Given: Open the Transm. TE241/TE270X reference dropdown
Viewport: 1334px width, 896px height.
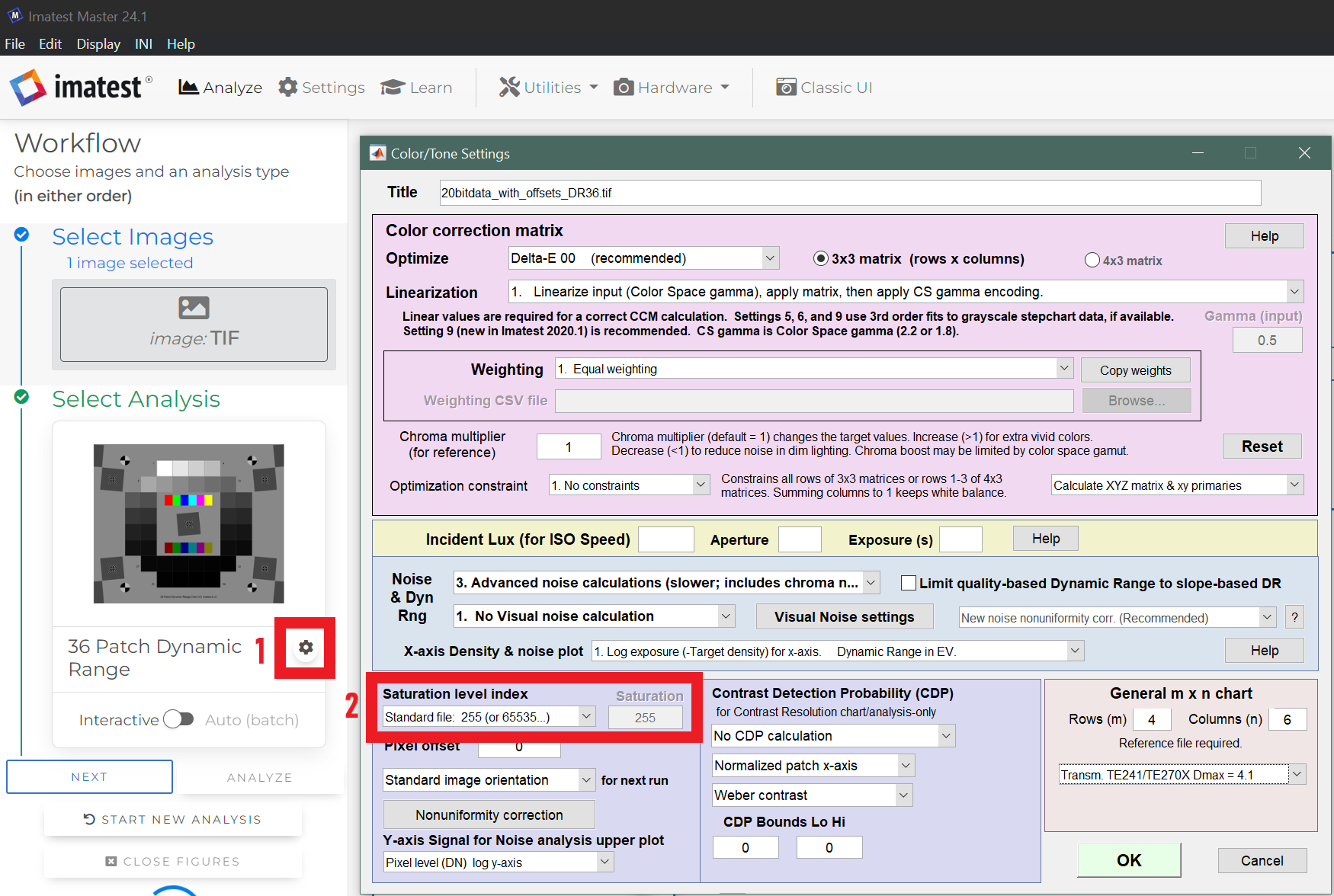Looking at the screenshot, I should [1182, 775].
